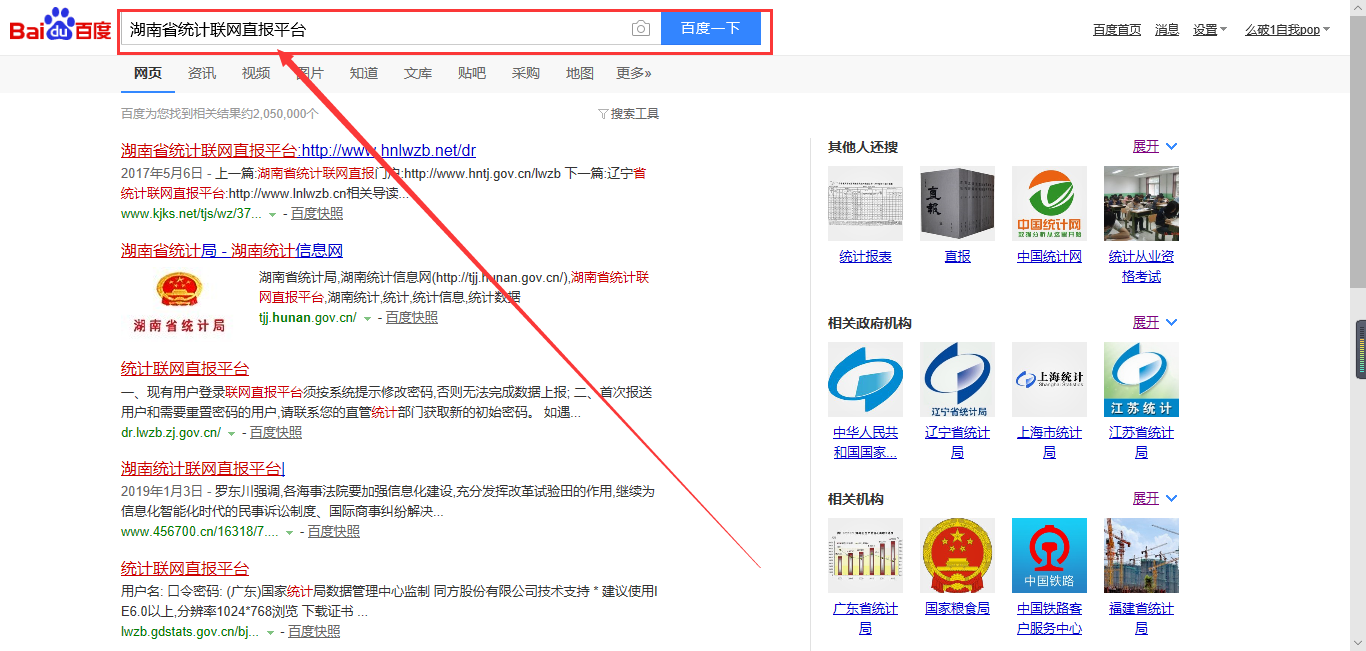Expand the 相关机构 section
This screenshot has width=1366, height=651.
point(1154,499)
